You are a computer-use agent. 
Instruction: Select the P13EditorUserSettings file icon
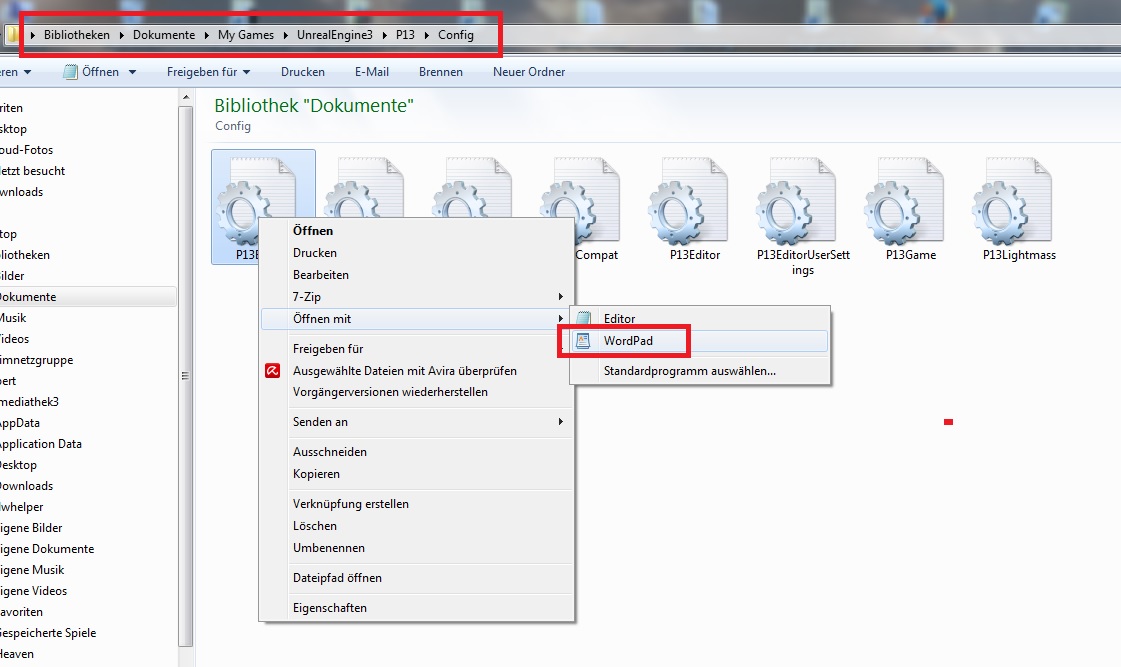click(796, 202)
